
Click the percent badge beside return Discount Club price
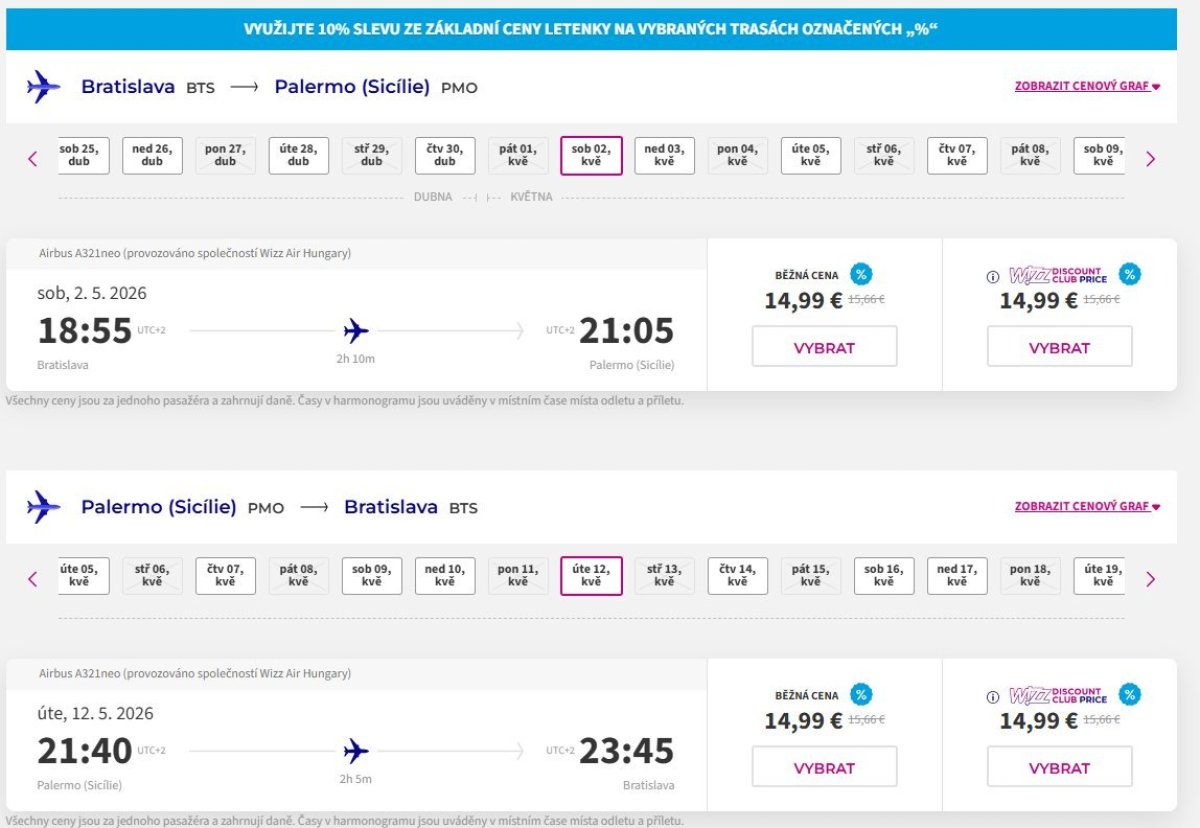click(x=1130, y=694)
